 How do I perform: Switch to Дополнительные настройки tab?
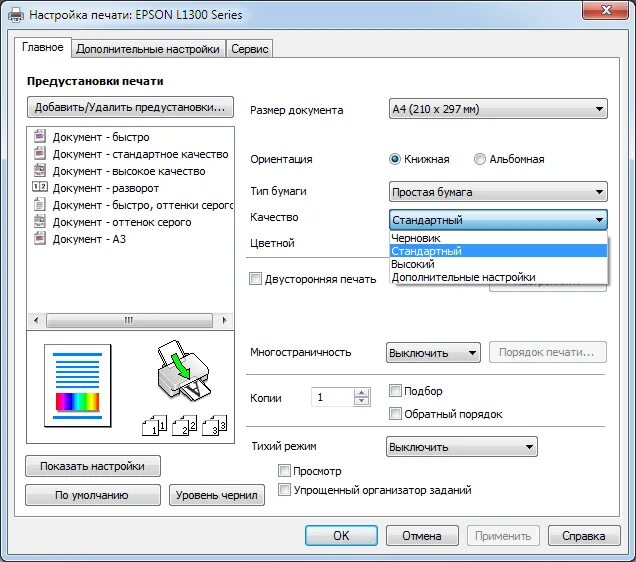click(148, 49)
